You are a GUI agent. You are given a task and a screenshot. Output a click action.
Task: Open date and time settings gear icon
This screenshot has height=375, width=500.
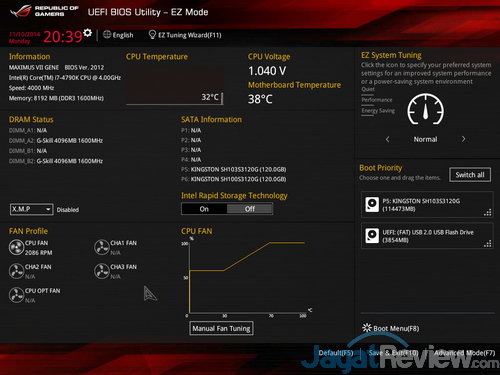[87, 33]
